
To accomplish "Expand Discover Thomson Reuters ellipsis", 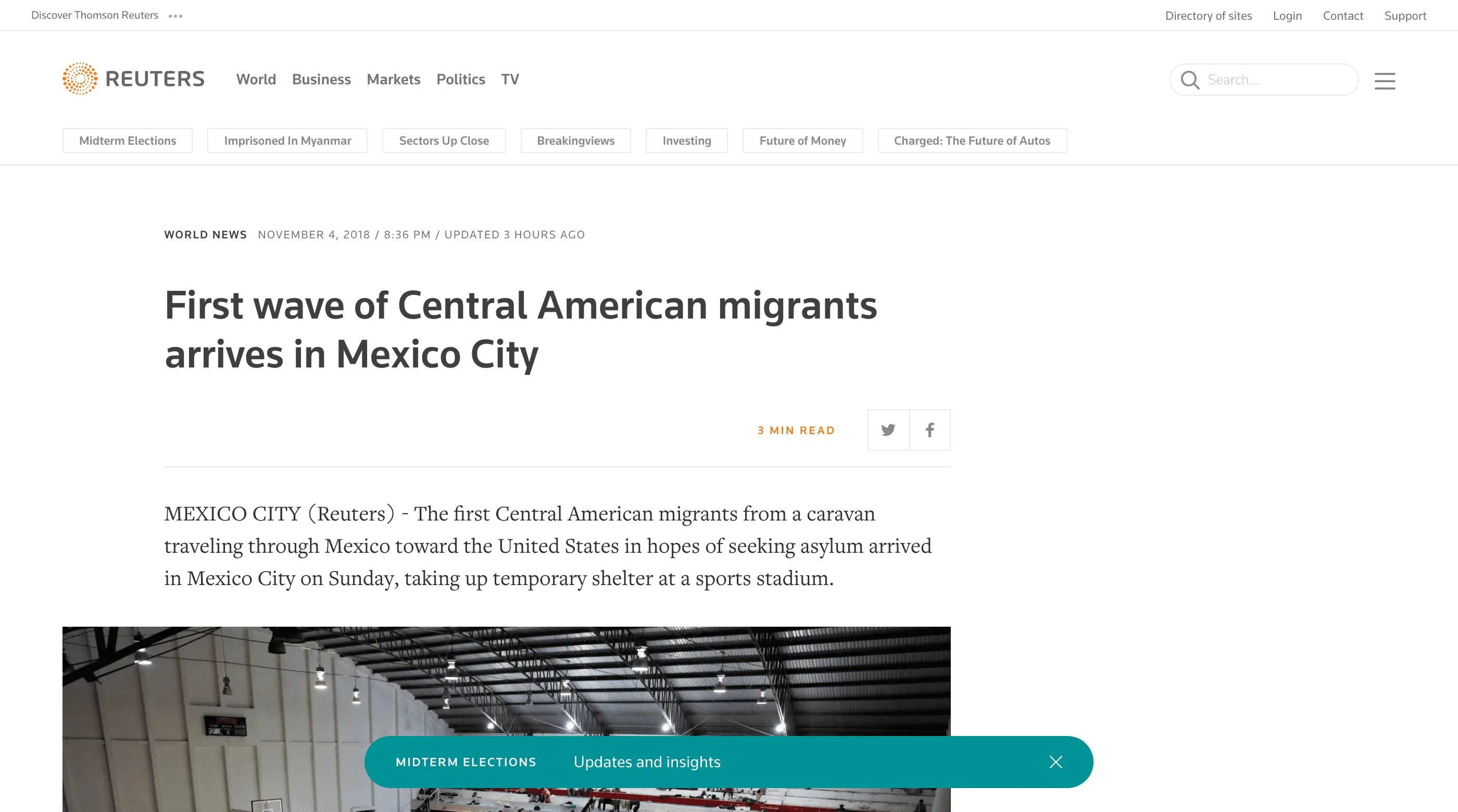I will 175,16.
